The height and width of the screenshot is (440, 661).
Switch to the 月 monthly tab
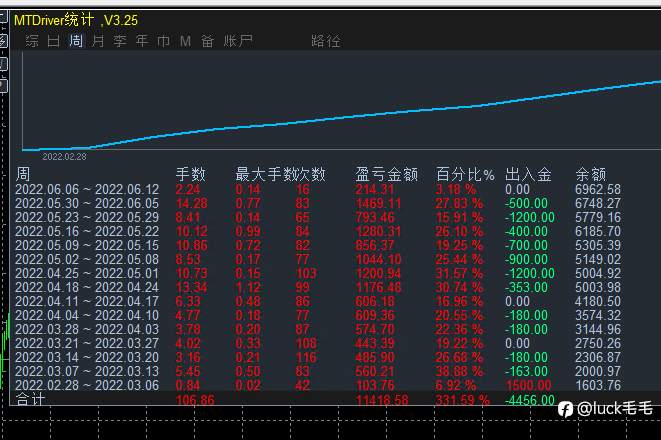(x=97, y=41)
